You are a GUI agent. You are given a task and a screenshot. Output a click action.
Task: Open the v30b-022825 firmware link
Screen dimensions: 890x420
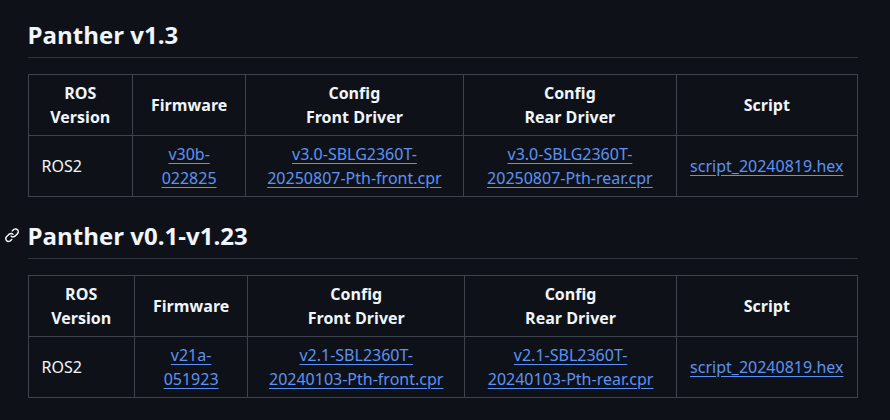tap(189, 166)
